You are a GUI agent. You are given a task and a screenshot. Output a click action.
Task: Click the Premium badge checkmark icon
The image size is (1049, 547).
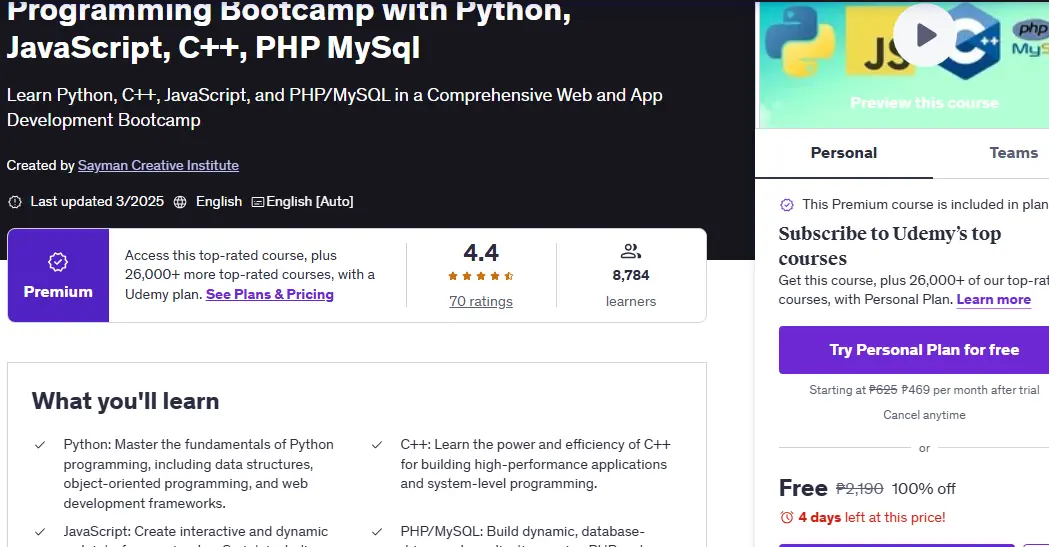tap(58, 262)
